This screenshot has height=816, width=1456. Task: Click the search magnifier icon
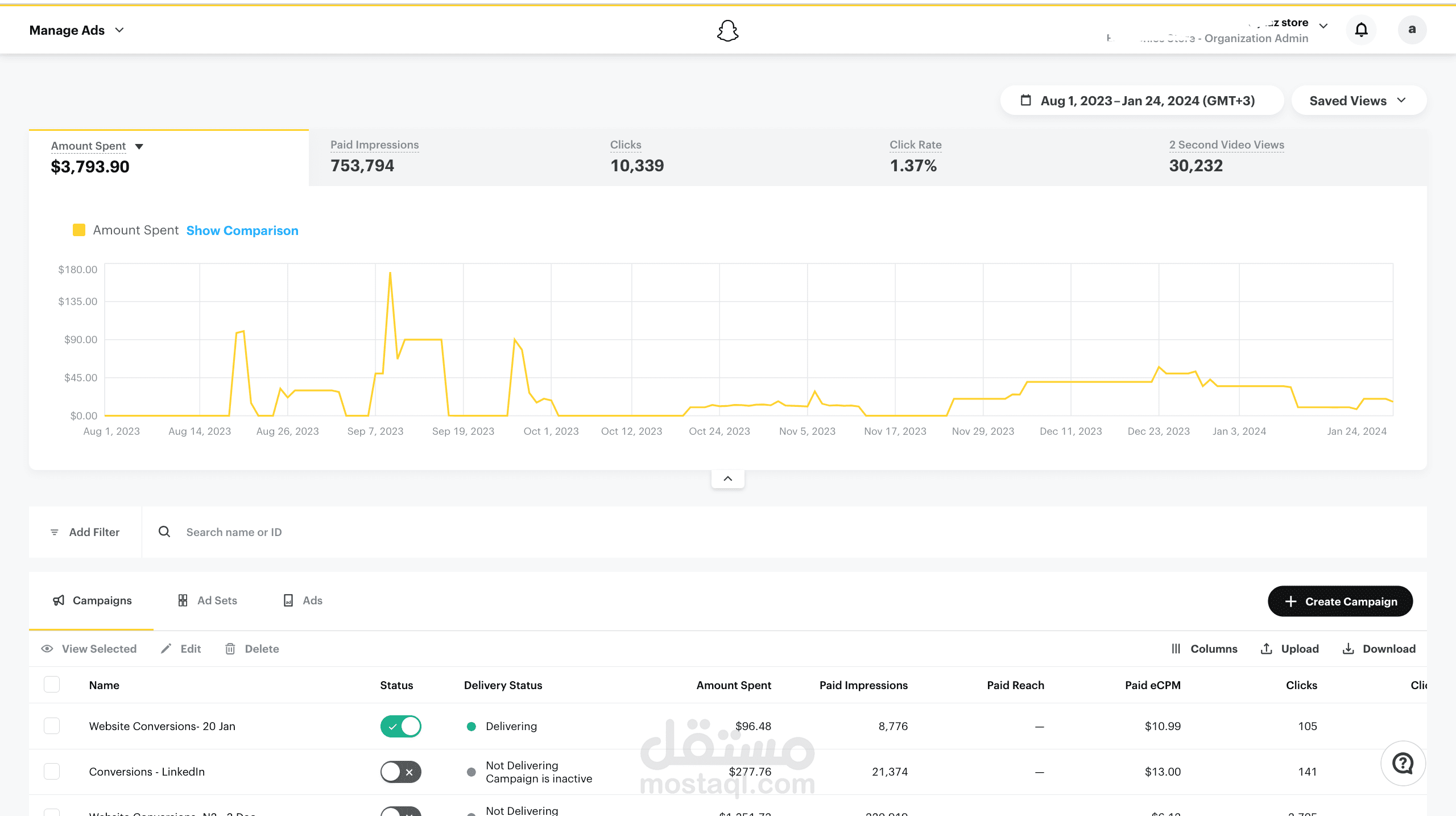click(164, 531)
